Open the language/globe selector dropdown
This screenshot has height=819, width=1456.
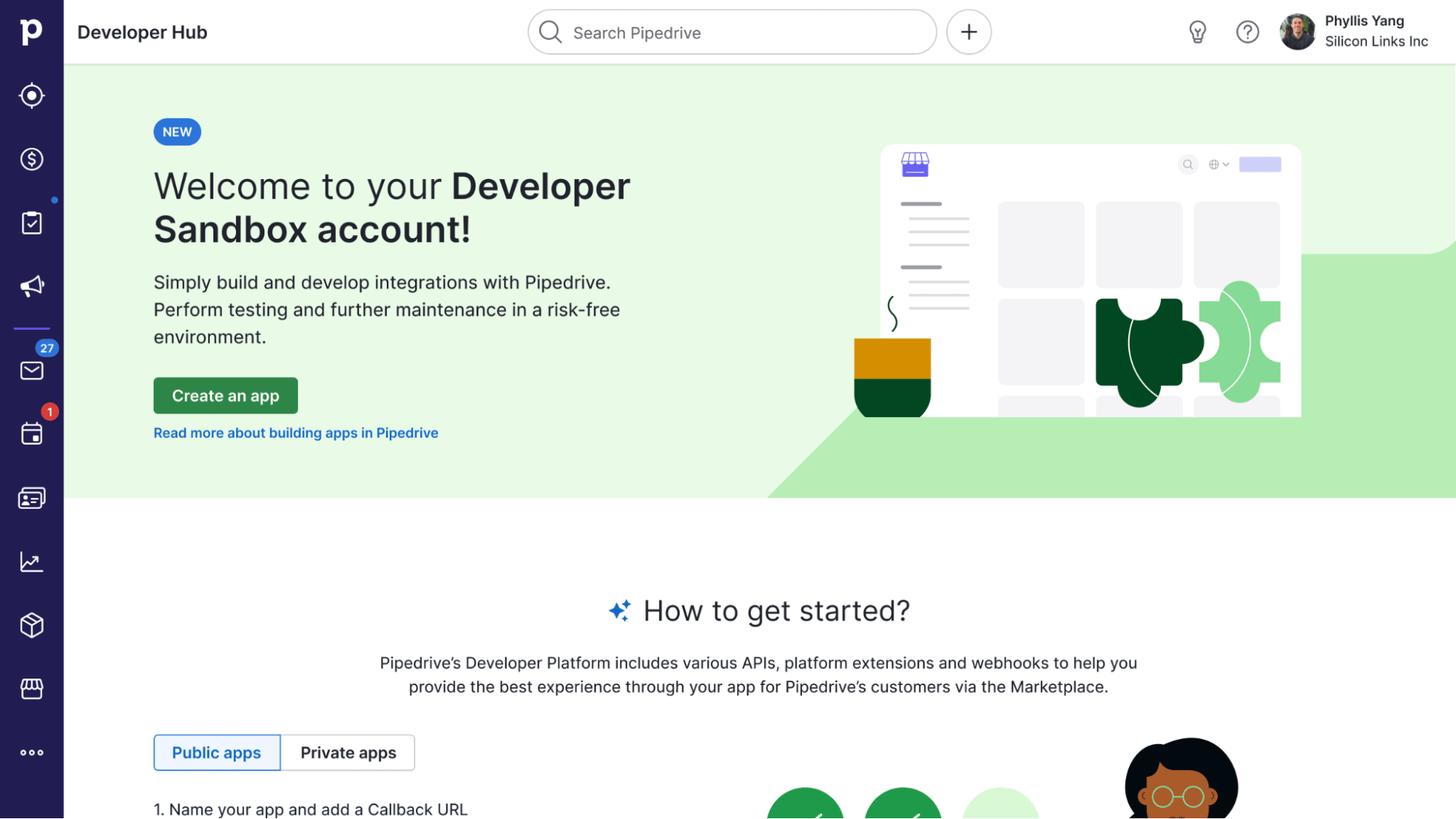tap(1217, 164)
